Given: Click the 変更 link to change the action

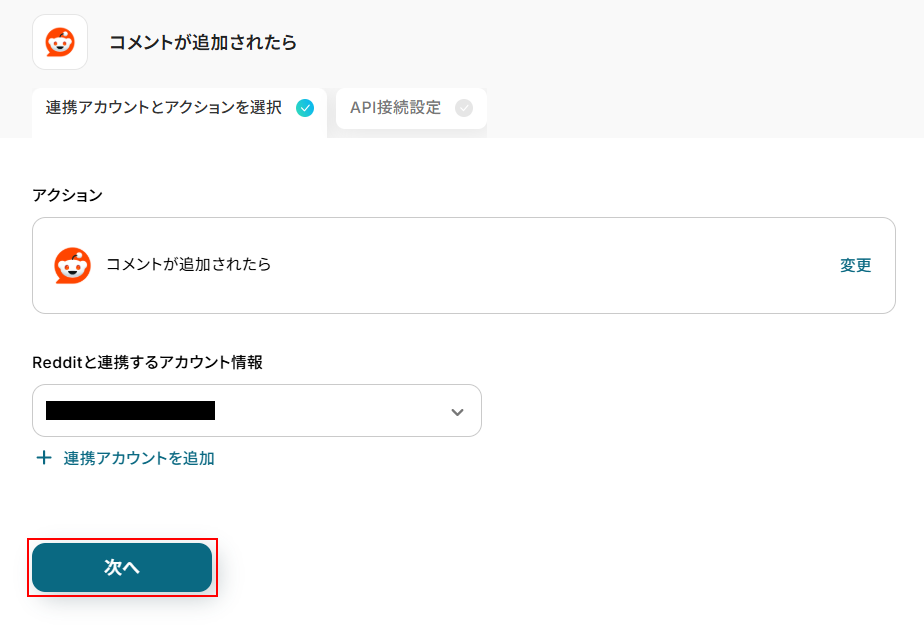Looking at the screenshot, I should click(x=856, y=265).
